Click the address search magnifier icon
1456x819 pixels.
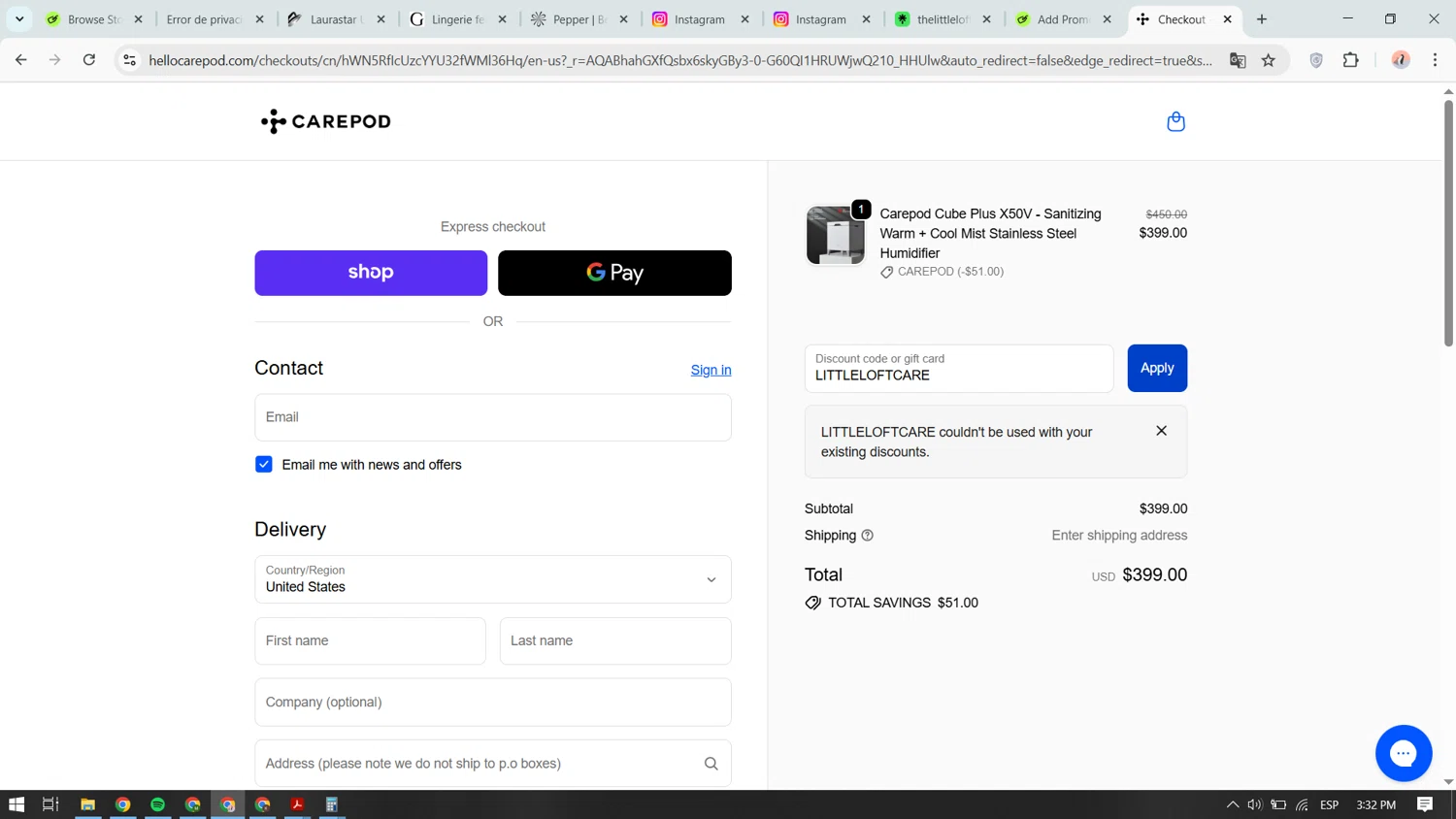point(711,764)
